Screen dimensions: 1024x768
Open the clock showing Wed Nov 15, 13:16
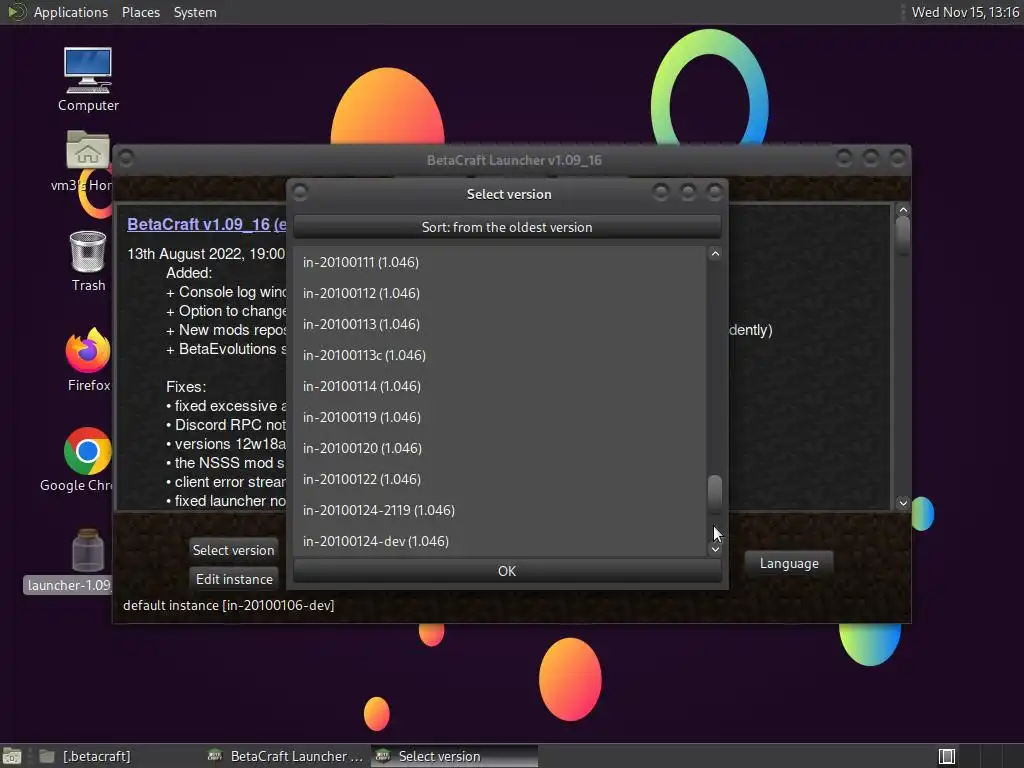965,12
